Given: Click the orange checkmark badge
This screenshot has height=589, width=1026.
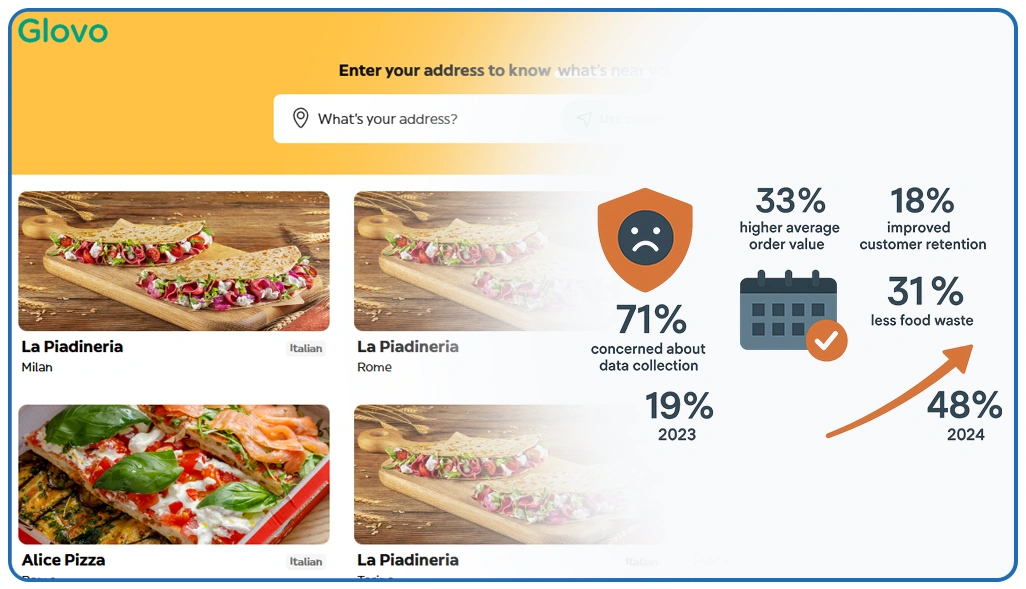Looking at the screenshot, I should click(826, 341).
